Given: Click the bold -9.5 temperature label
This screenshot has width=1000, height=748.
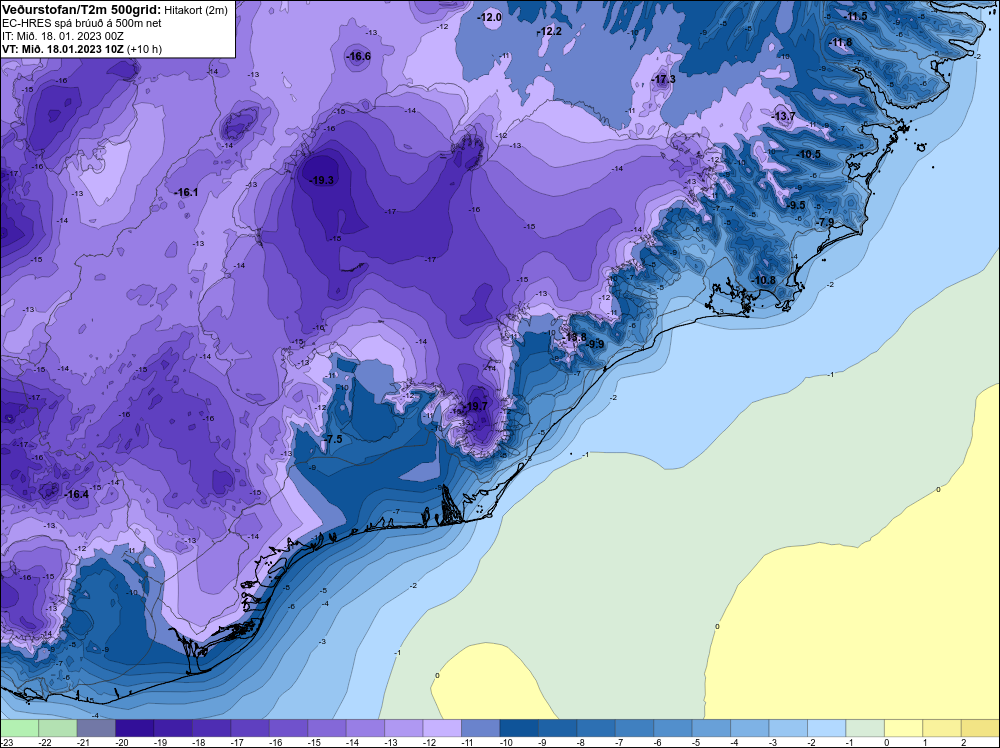Looking at the screenshot, I should (796, 205).
